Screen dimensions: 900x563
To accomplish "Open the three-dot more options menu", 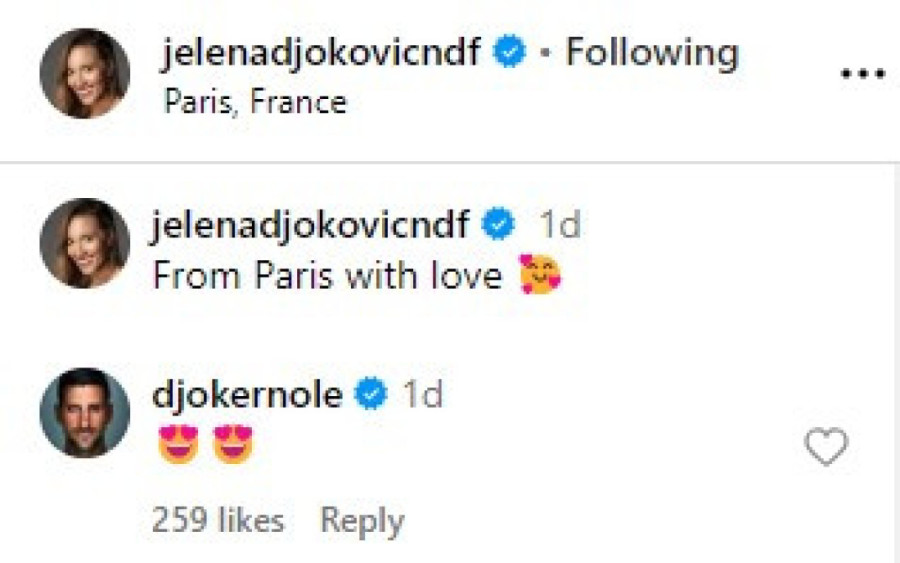I will pyautogui.click(x=863, y=75).
